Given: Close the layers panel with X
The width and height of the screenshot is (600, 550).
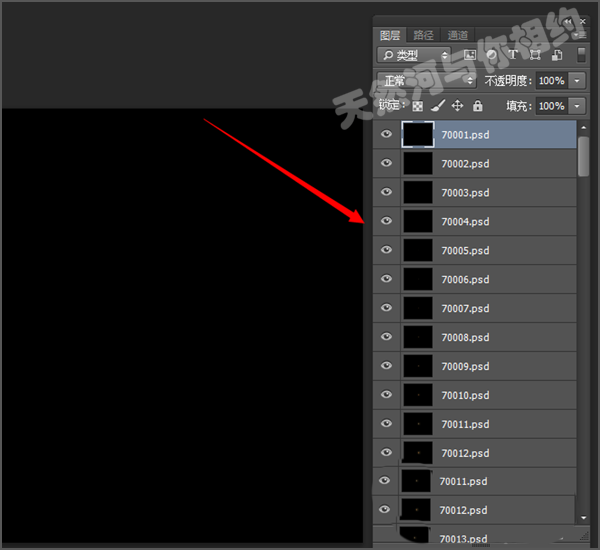Looking at the screenshot, I should pos(583,22).
